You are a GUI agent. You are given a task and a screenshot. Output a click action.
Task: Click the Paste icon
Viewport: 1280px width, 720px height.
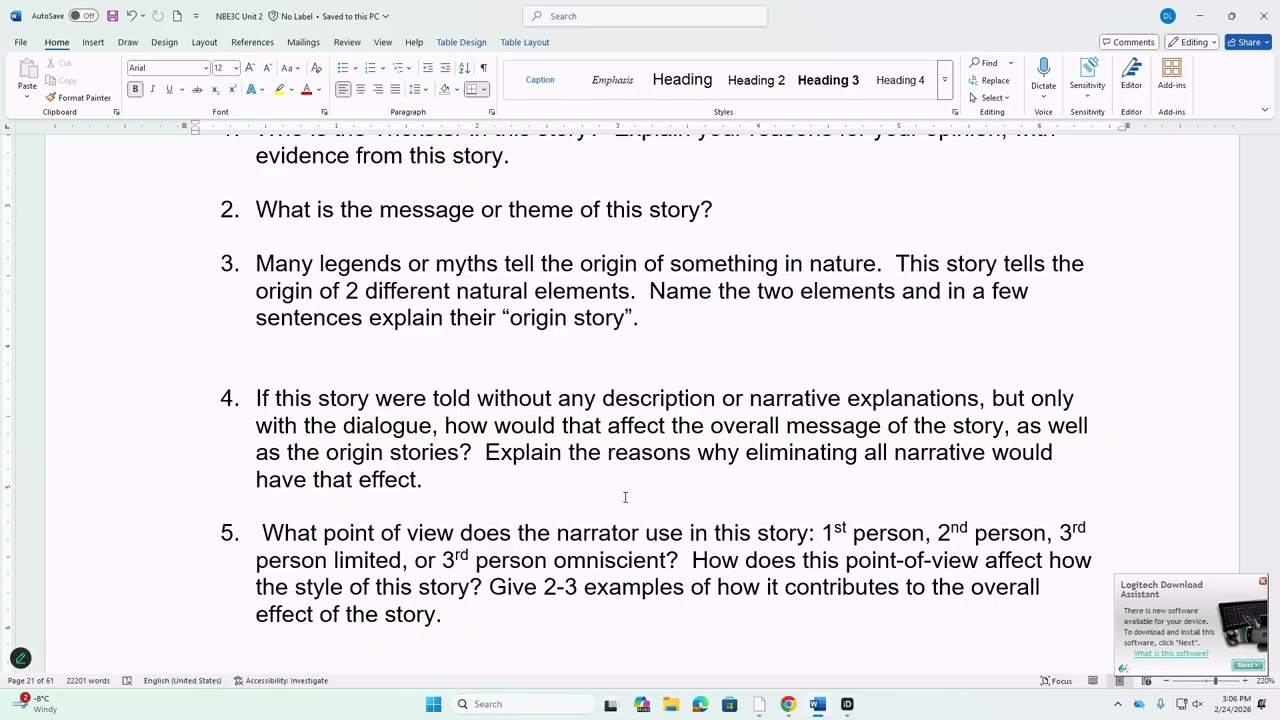pyautogui.click(x=27, y=70)
